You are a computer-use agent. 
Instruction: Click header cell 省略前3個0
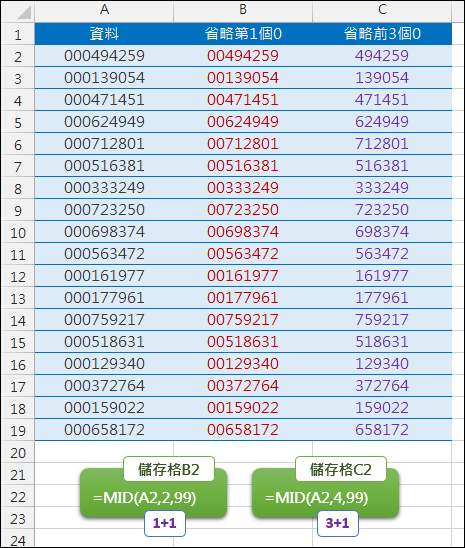pyautogui.click(x=382, y=34)
